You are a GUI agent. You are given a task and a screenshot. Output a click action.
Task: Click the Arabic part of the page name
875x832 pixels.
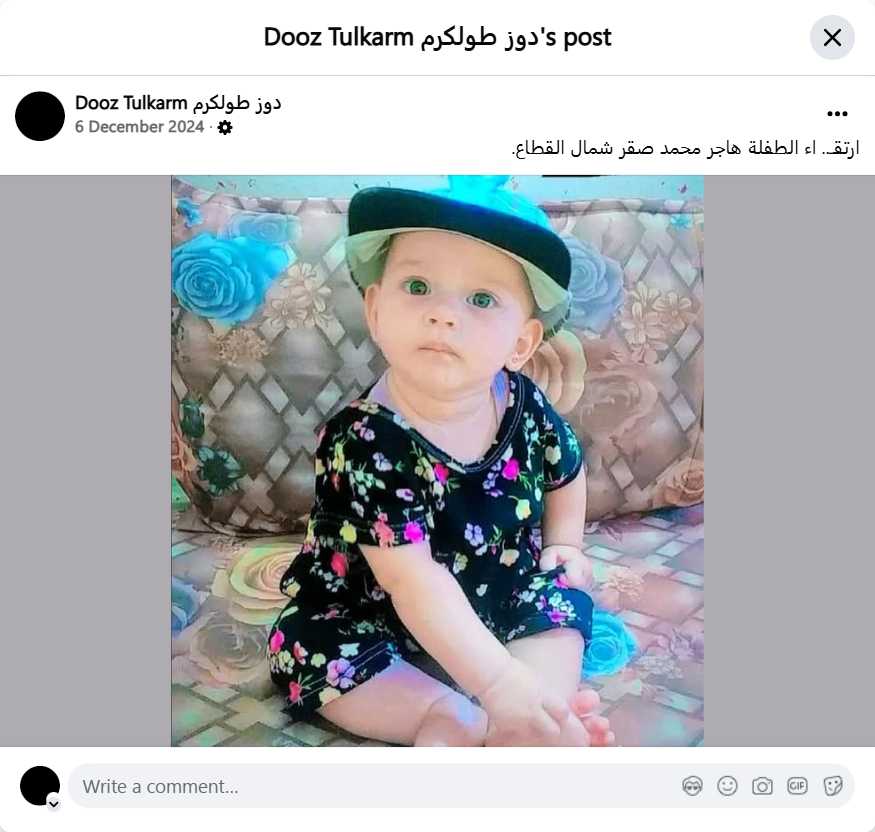tap(237, 103)
